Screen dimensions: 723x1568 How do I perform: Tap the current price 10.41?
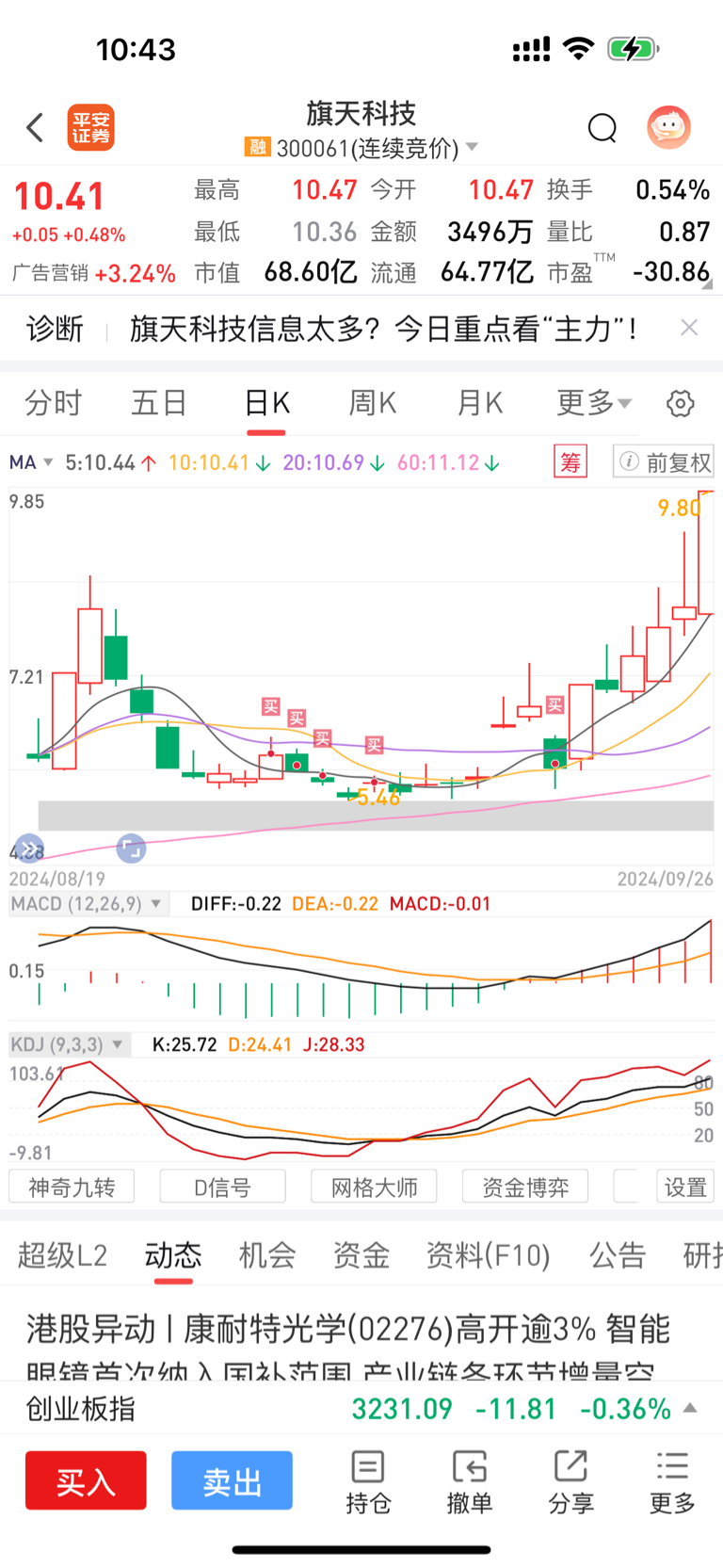click(58, 196)
